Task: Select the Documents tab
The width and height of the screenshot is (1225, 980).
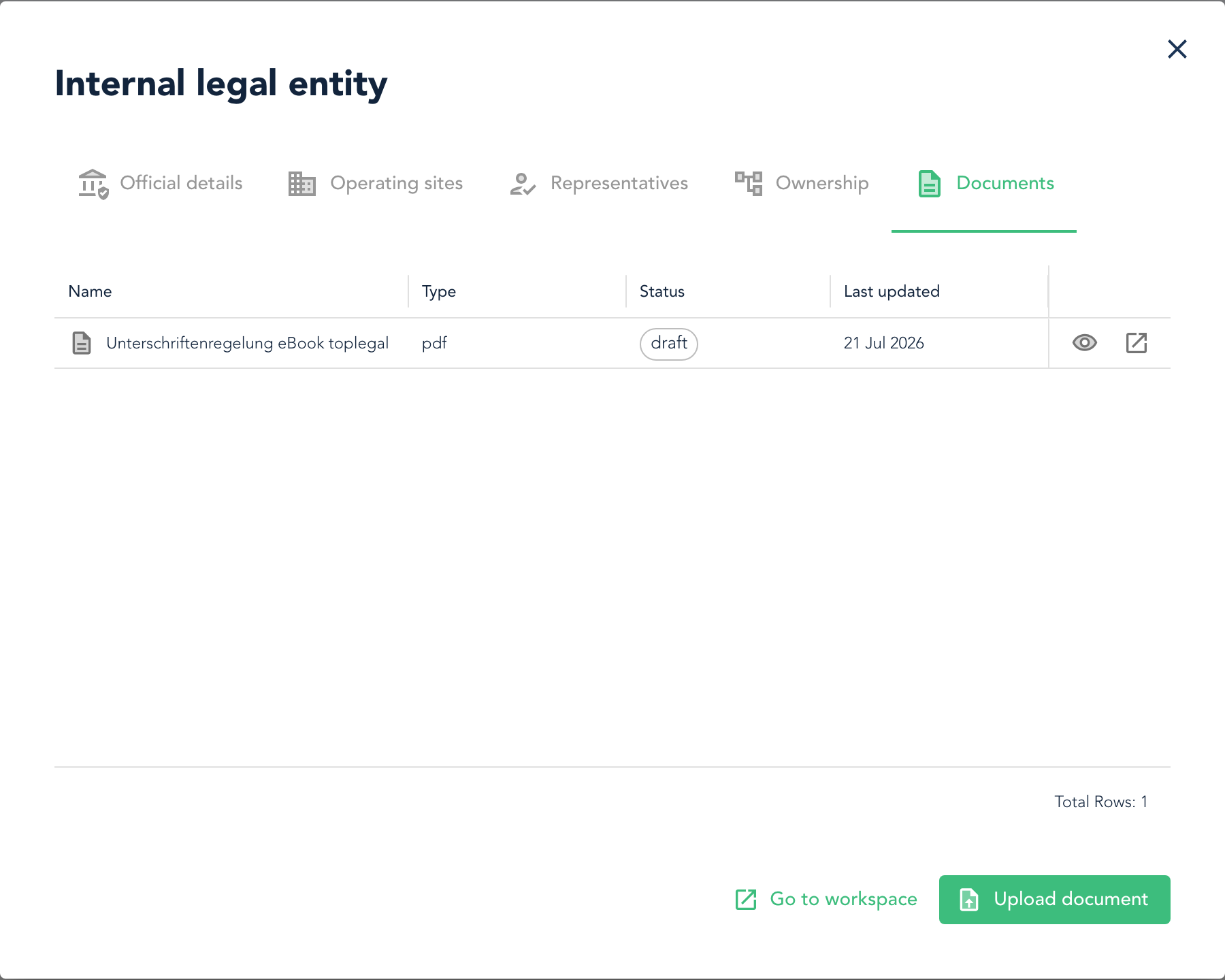Action: [x=985, y=183]
